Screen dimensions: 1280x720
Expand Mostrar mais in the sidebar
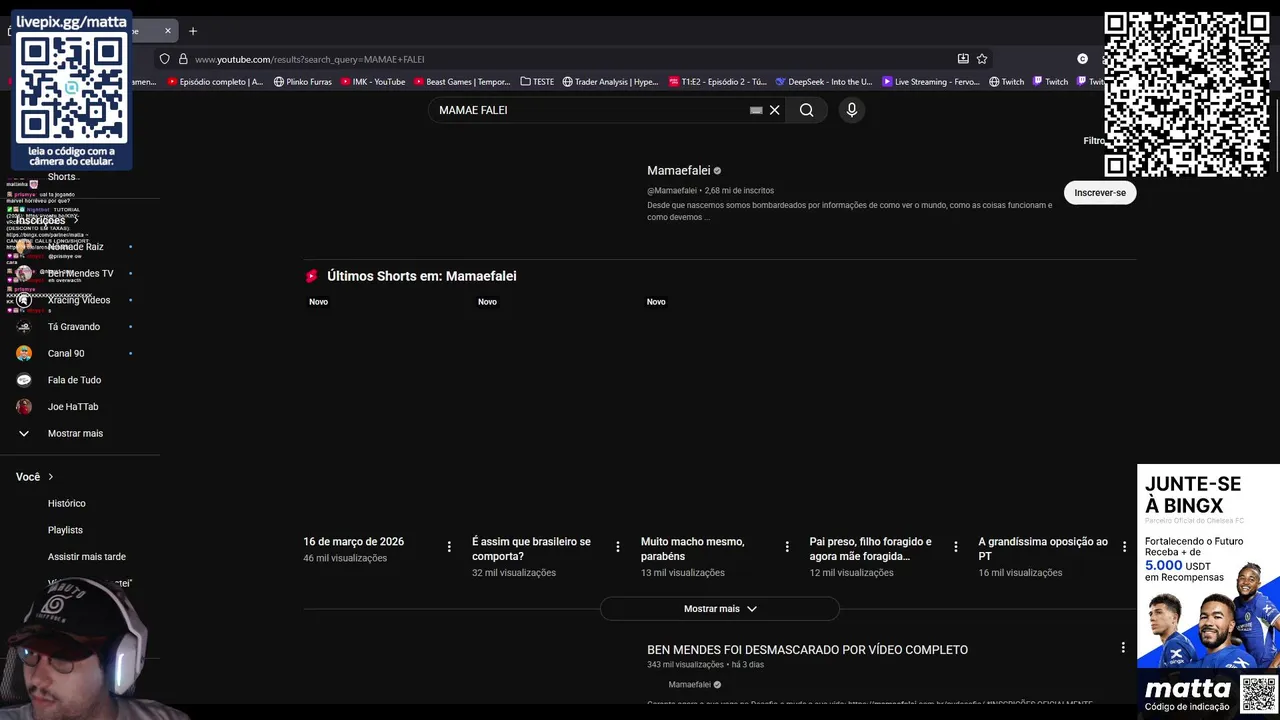click(x=75, y=434)
